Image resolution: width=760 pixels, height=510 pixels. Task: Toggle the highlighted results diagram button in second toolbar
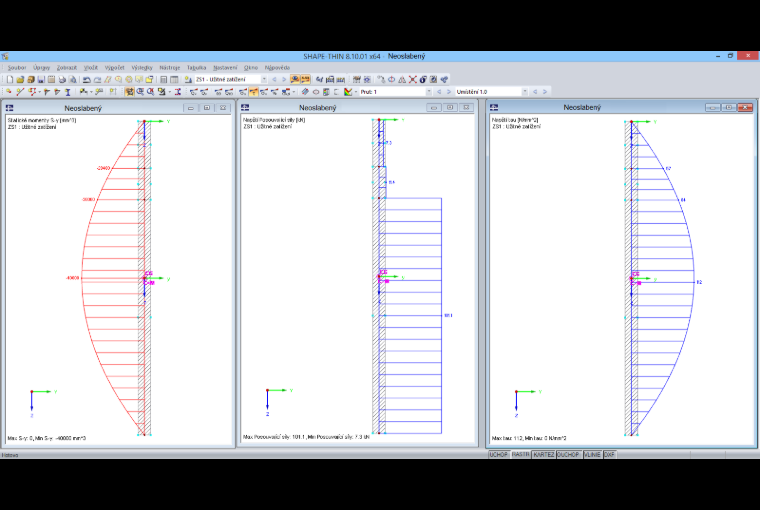click(253, 91)
